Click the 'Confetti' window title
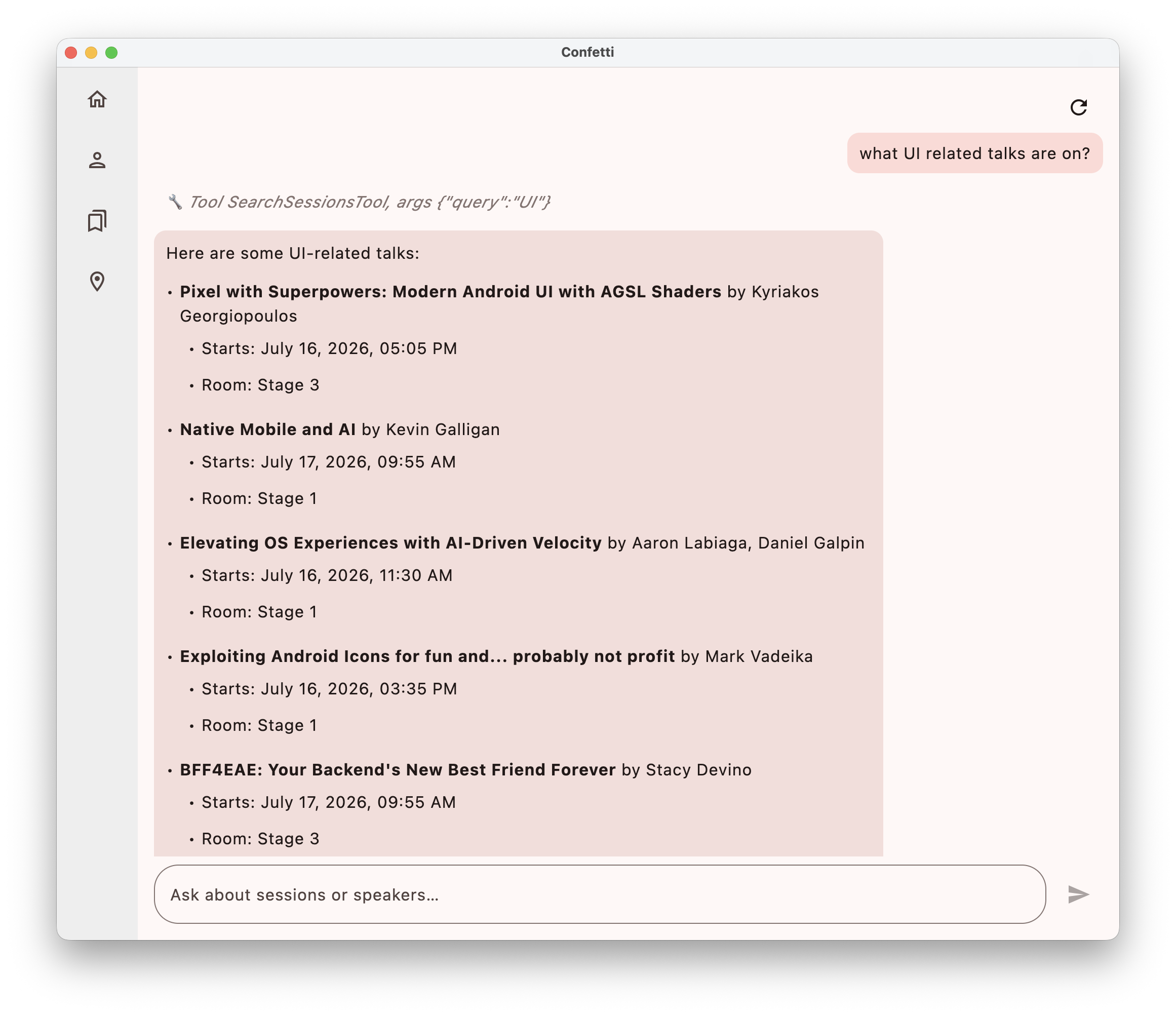The height and width of the screenshot is (1015, 1176). 587,52
